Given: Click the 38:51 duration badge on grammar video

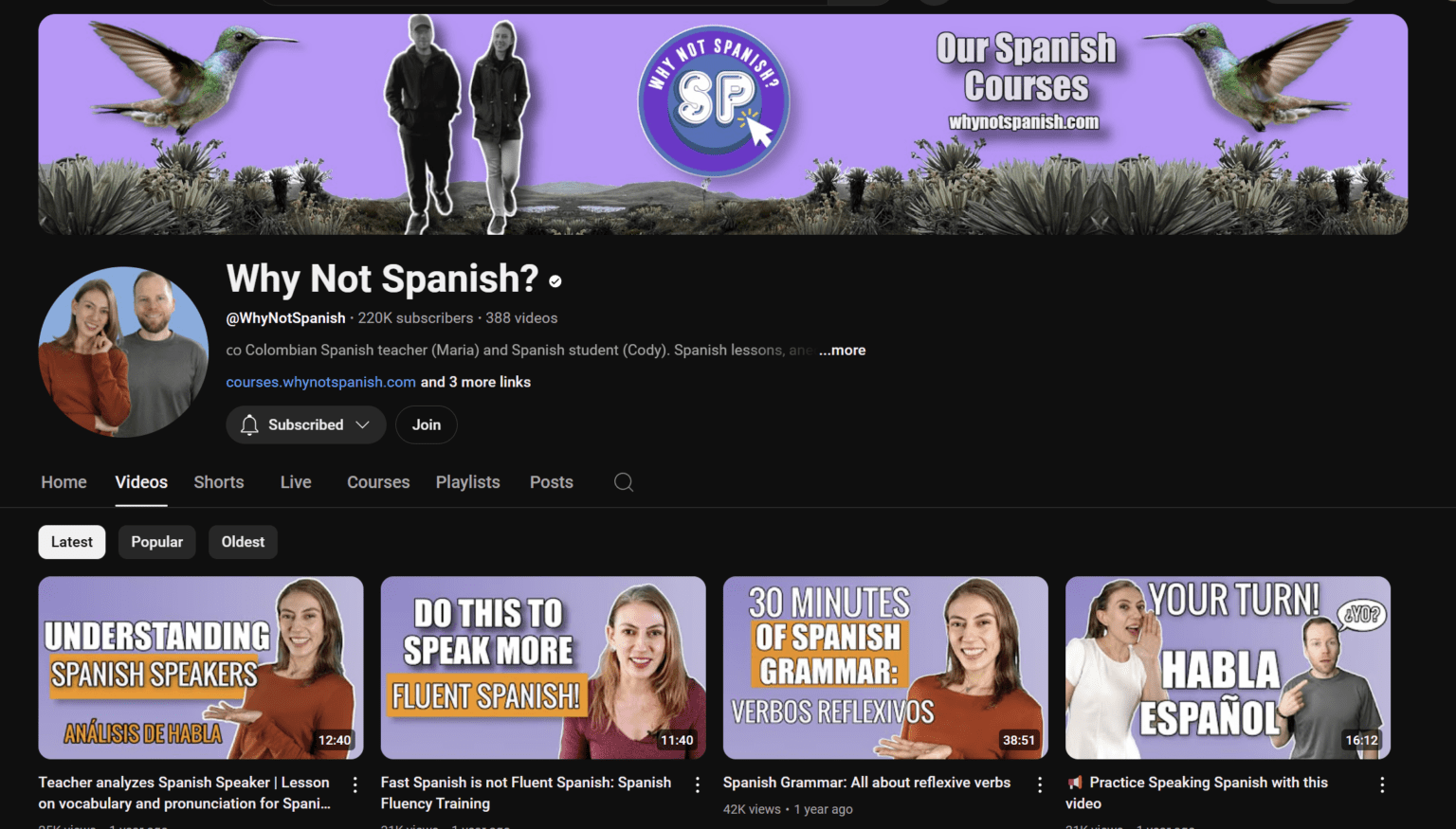Looking at the screenshot, I should 1019,740.
